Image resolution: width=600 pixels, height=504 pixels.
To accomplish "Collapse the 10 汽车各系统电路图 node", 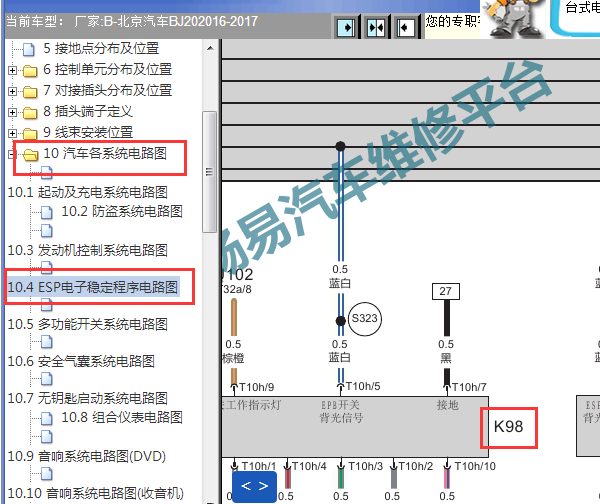I will point(12,154).
